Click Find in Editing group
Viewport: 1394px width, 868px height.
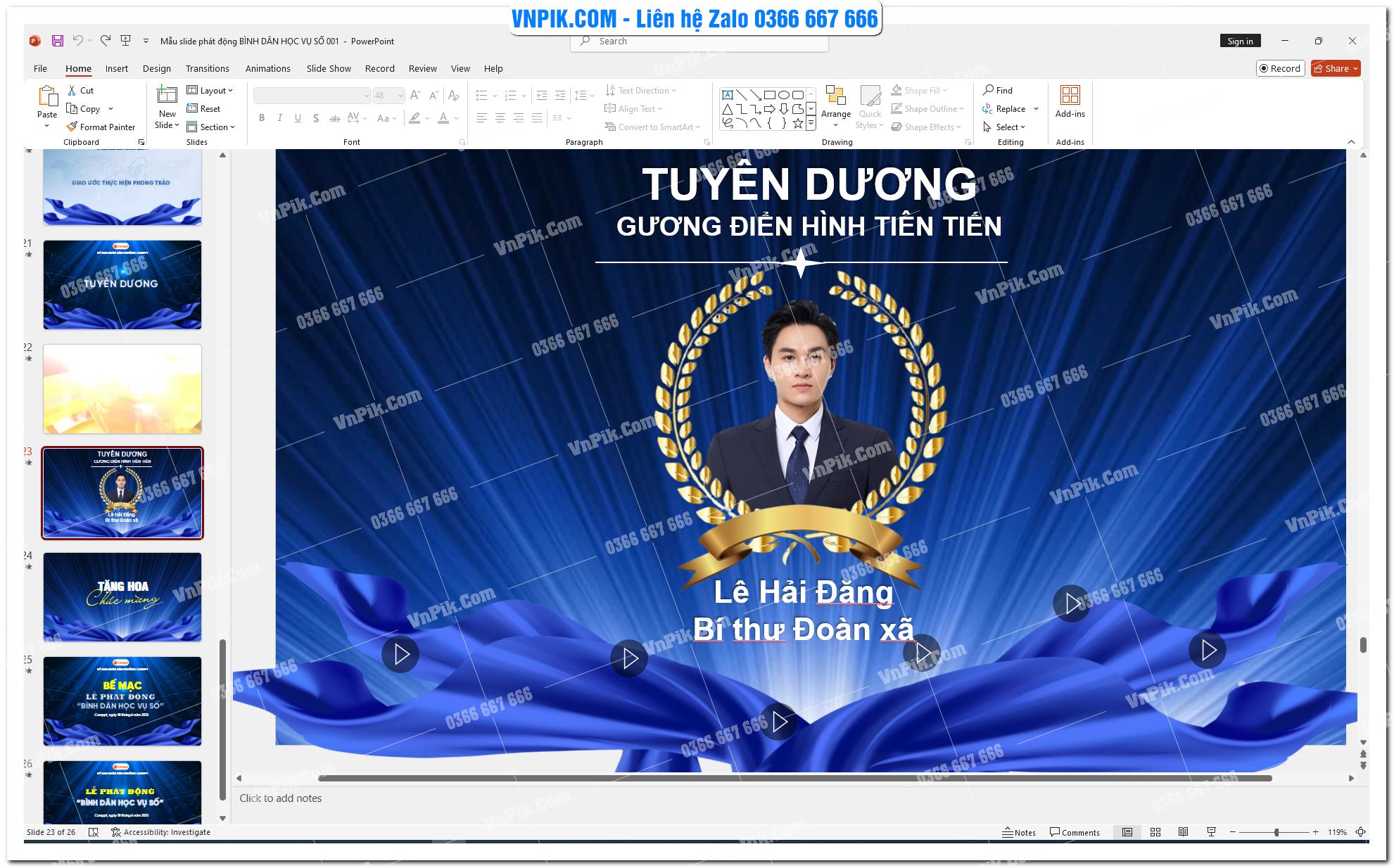pyautogui.click(x=998, y=90)
